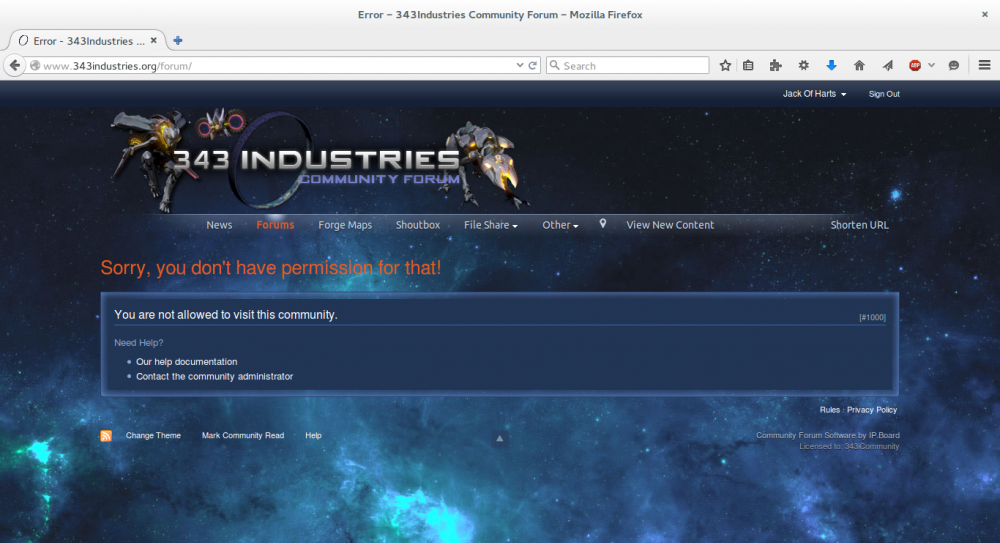The width and height of the screenshot is (1000, 543).
Task: Expand the Jack Of Harts user dropdown
Action: pyautogui.click(x=814, y=94)
